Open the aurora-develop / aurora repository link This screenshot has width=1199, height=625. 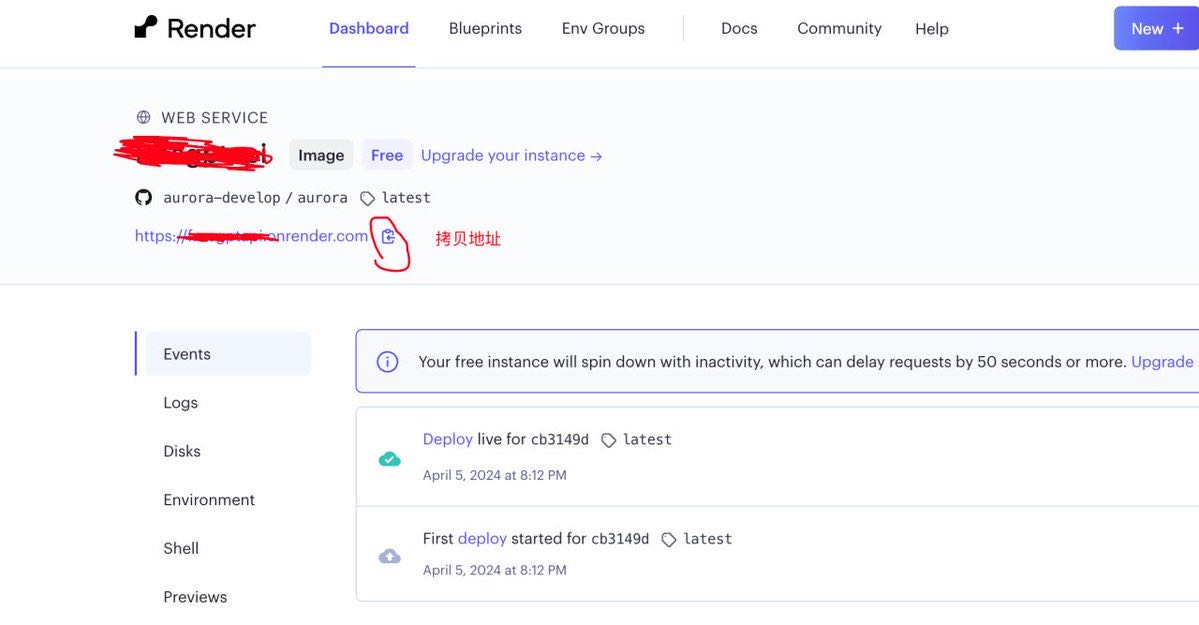tap(255, 197)
